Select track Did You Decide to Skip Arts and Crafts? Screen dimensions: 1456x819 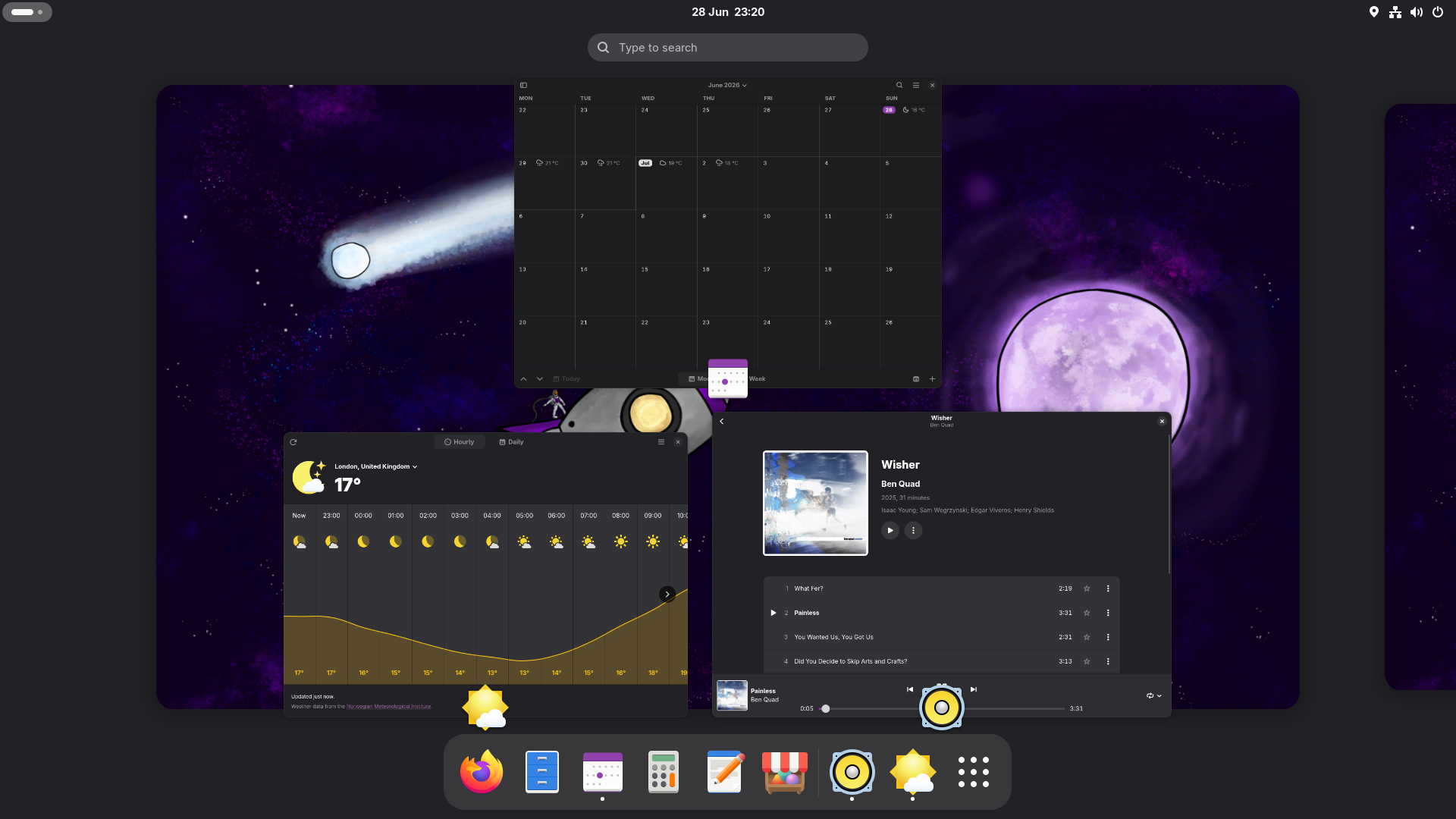coord(942,661)
